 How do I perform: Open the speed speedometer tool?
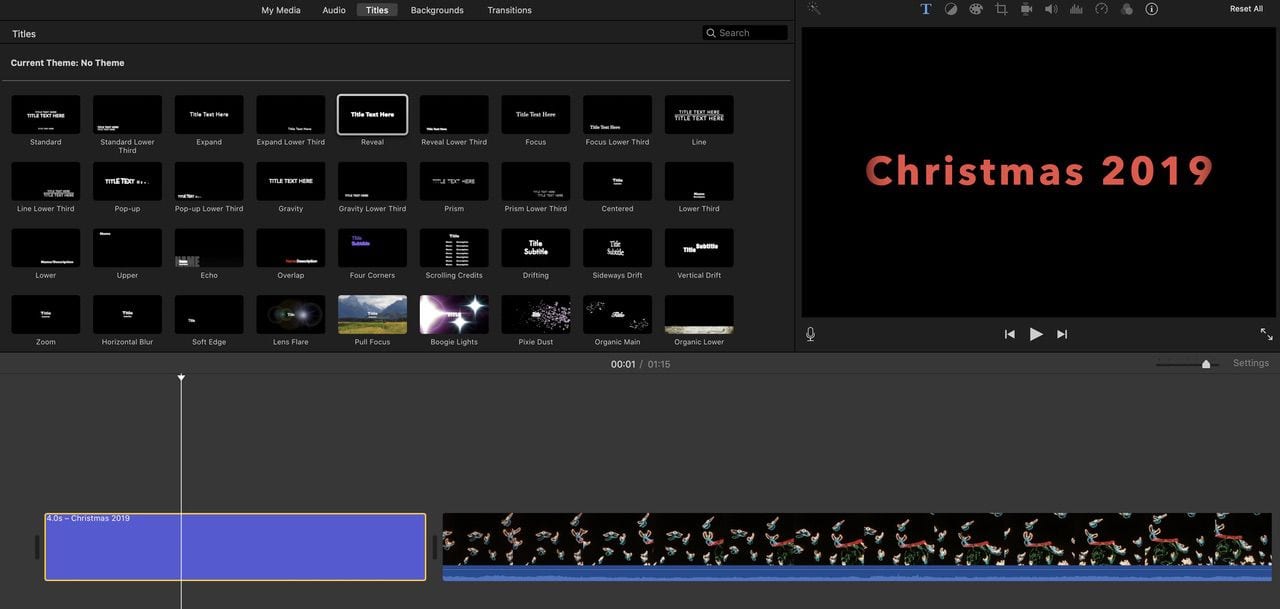pyautogui.click(x=1101, y=9)
